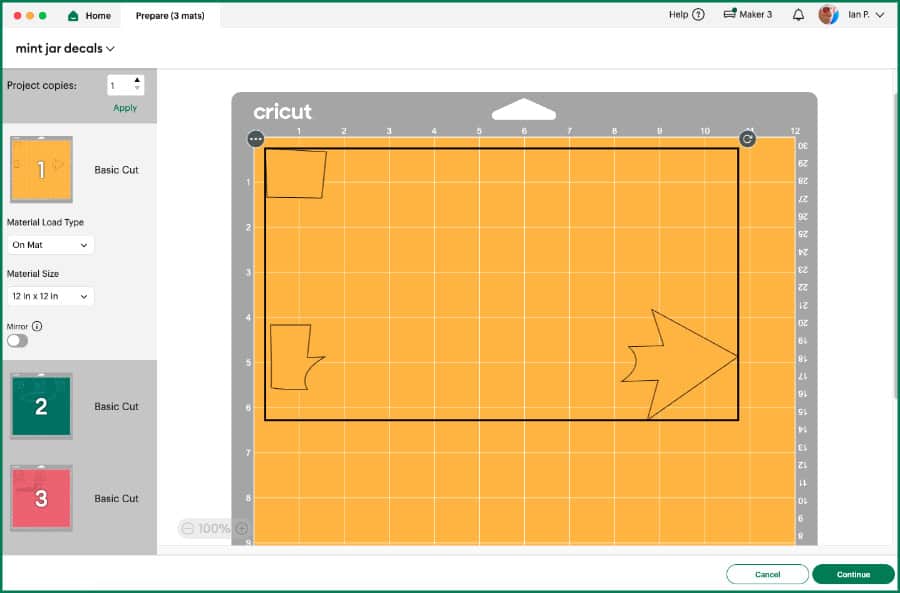Click the Maker 3 machine selector
This screenshot has height=593, width=900.
[x=748, y=15]
